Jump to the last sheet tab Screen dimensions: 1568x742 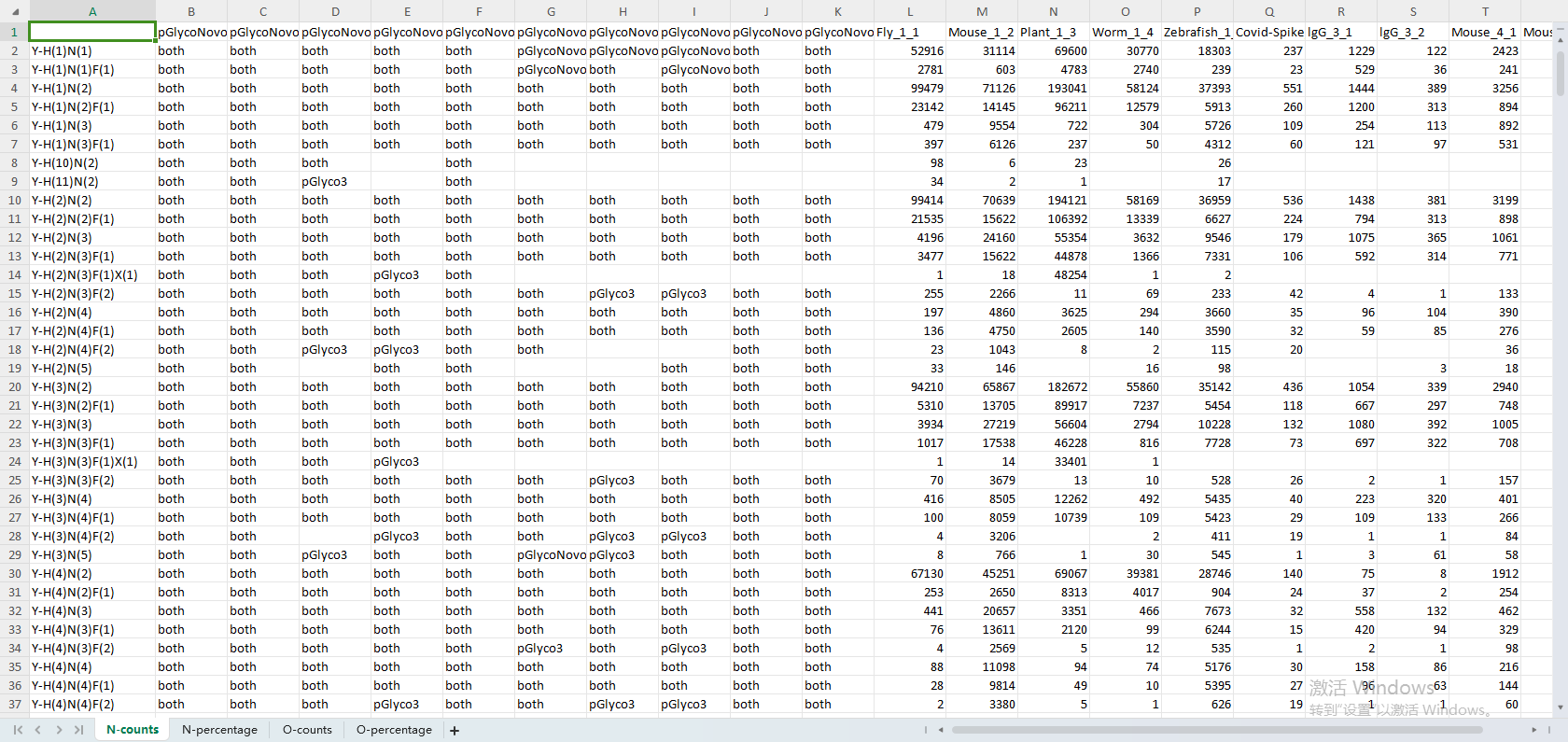79,730
